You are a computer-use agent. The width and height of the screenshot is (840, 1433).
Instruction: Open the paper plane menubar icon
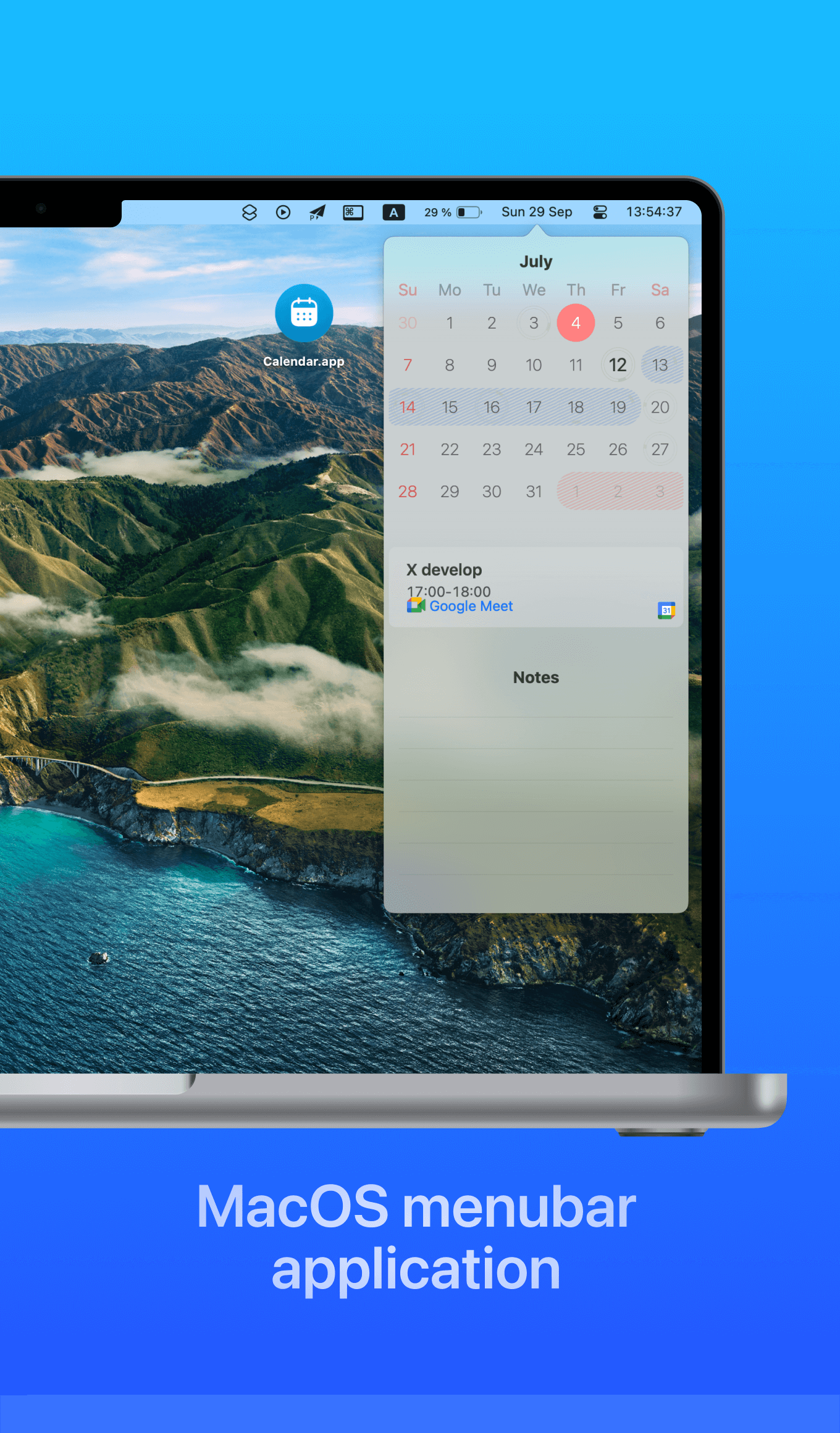pos(317,212)
